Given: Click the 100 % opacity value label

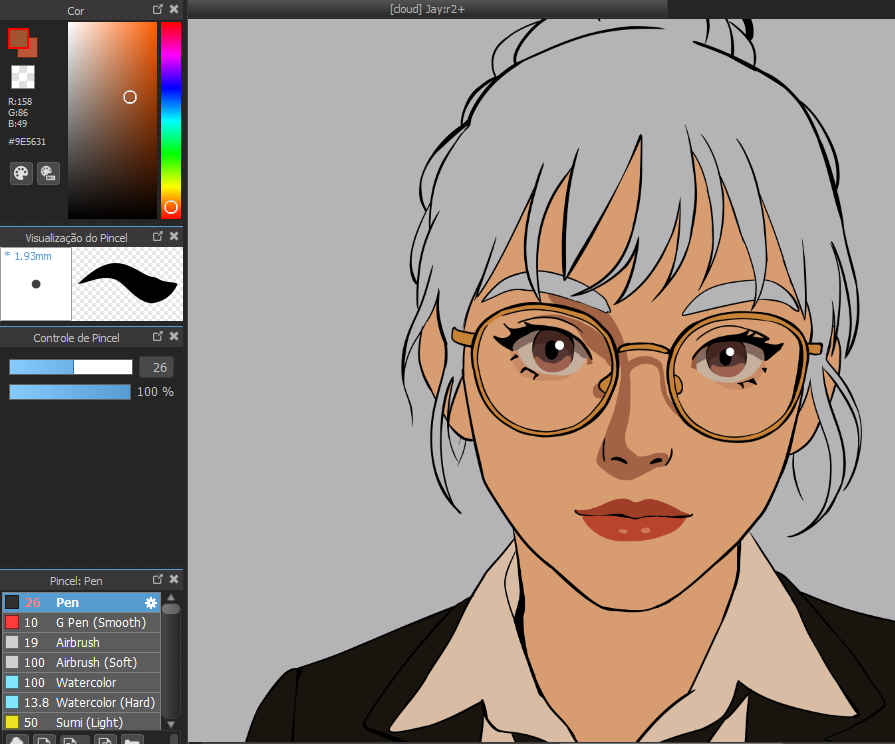Looking at the screenshot, I should tap(155, 392).
